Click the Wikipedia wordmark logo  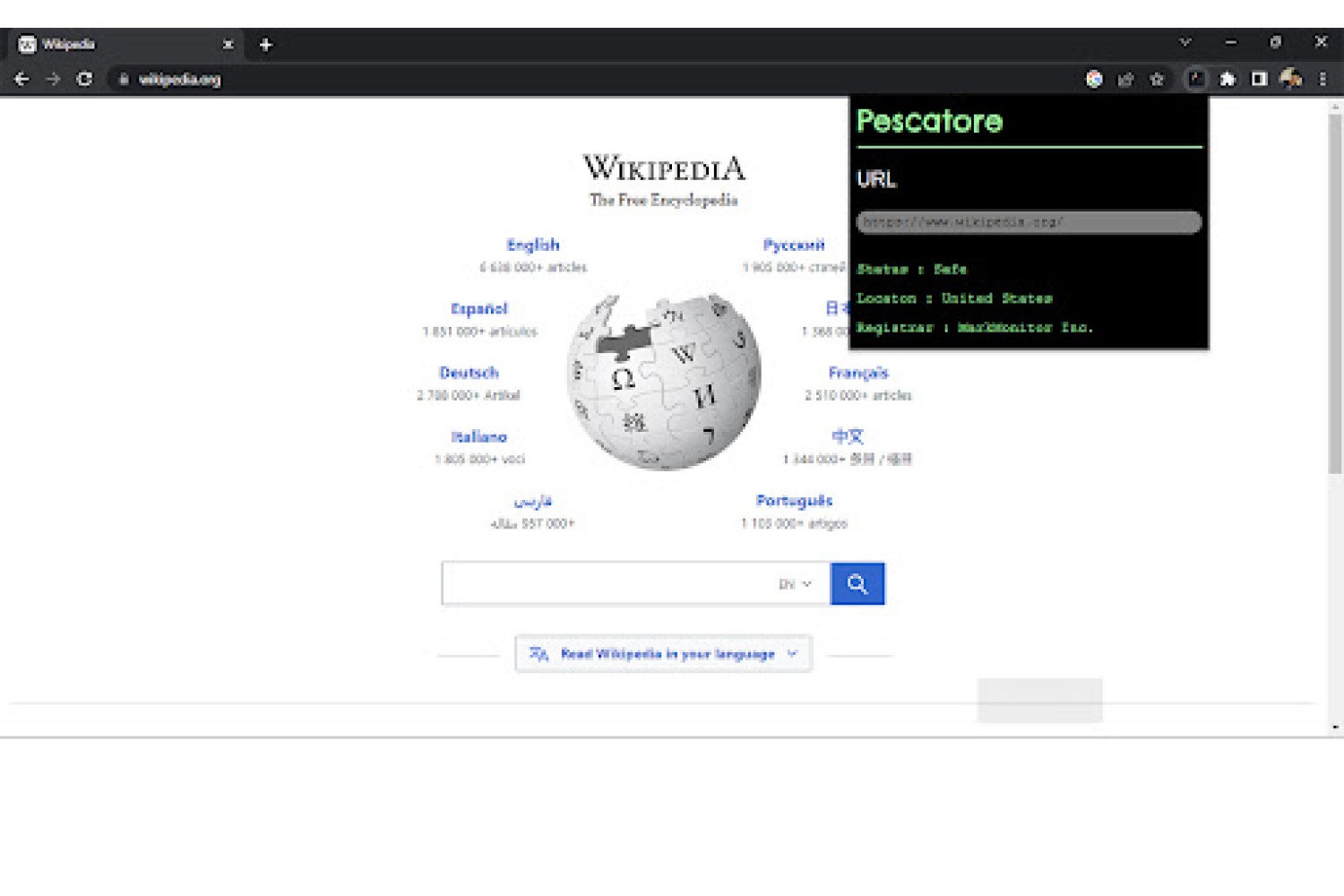click(x=664, y=168)
